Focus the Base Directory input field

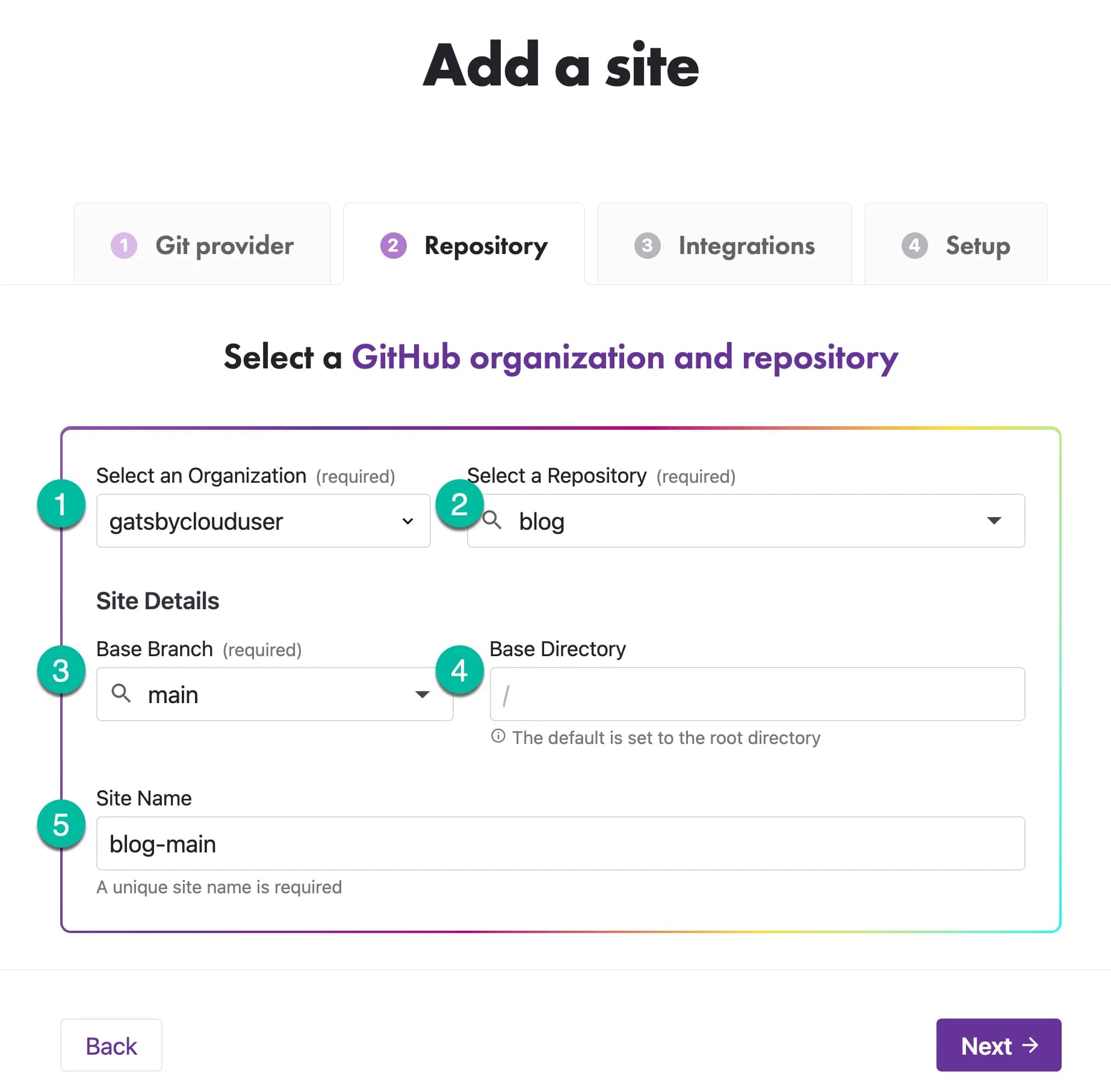757,694
